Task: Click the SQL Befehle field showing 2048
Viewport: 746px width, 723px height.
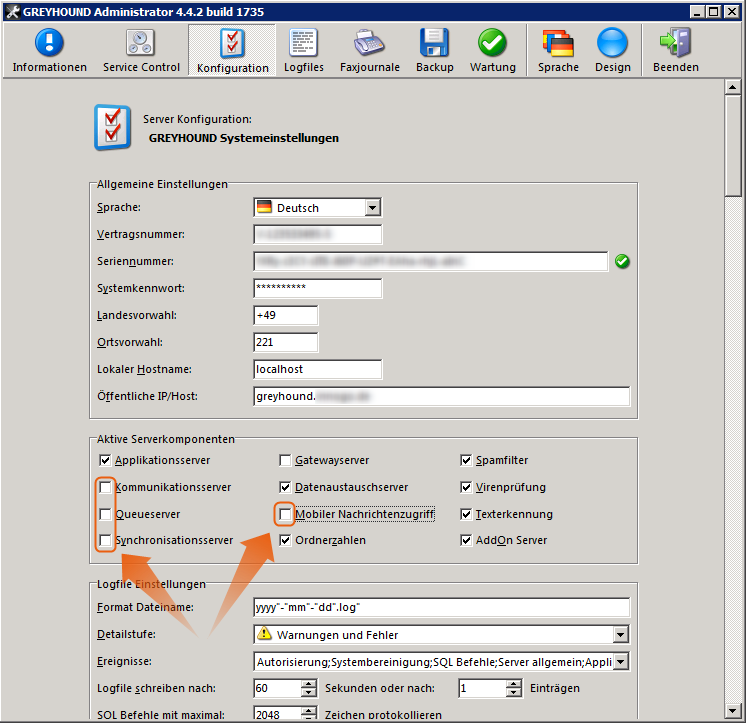Action: coord(278,713)
